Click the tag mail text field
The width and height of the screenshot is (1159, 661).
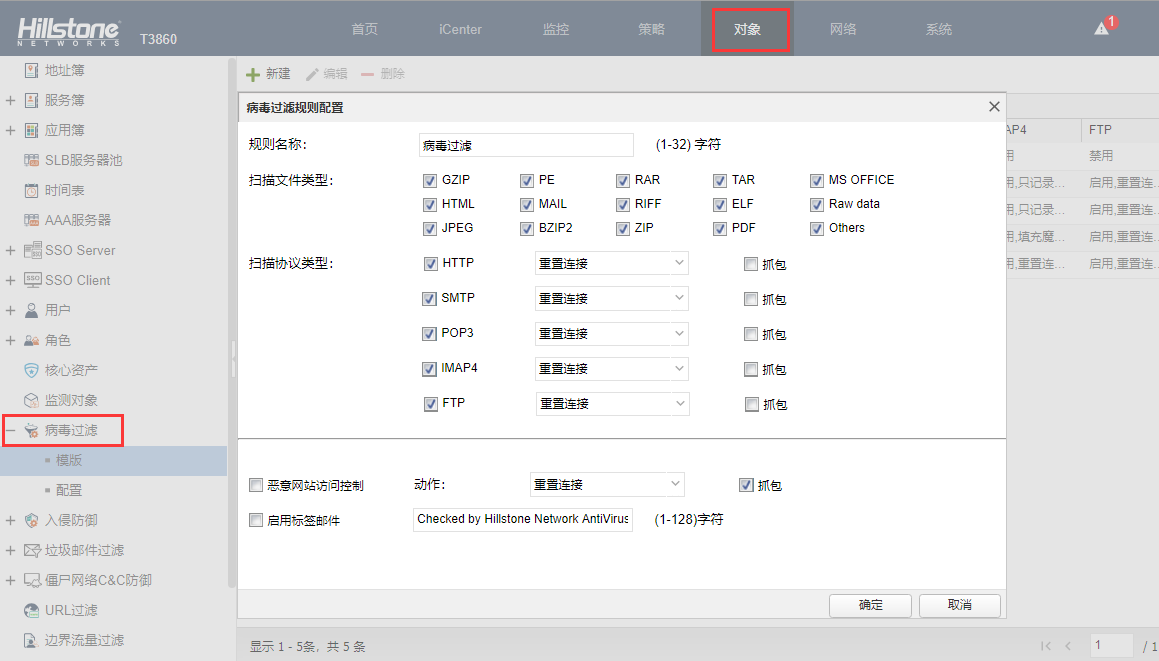(523, 519)
